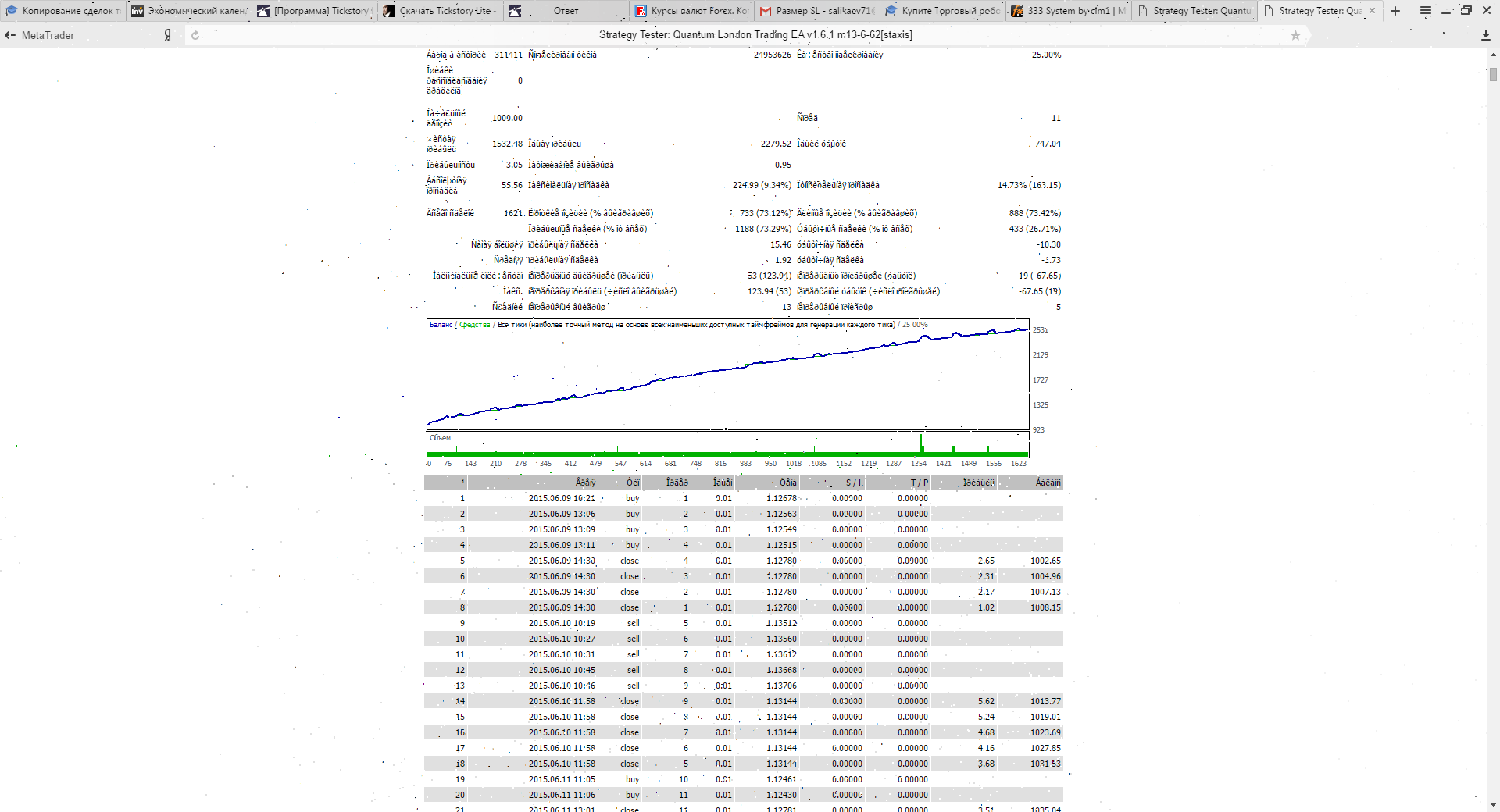Switch to the 'Копирование сделок' tab
Screen dimensions: 1500x812
click(x=63, y=11)
